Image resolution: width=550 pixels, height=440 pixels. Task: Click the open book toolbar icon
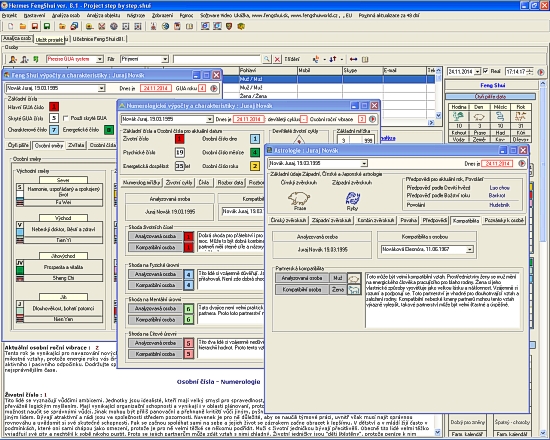tap(189, 26)
